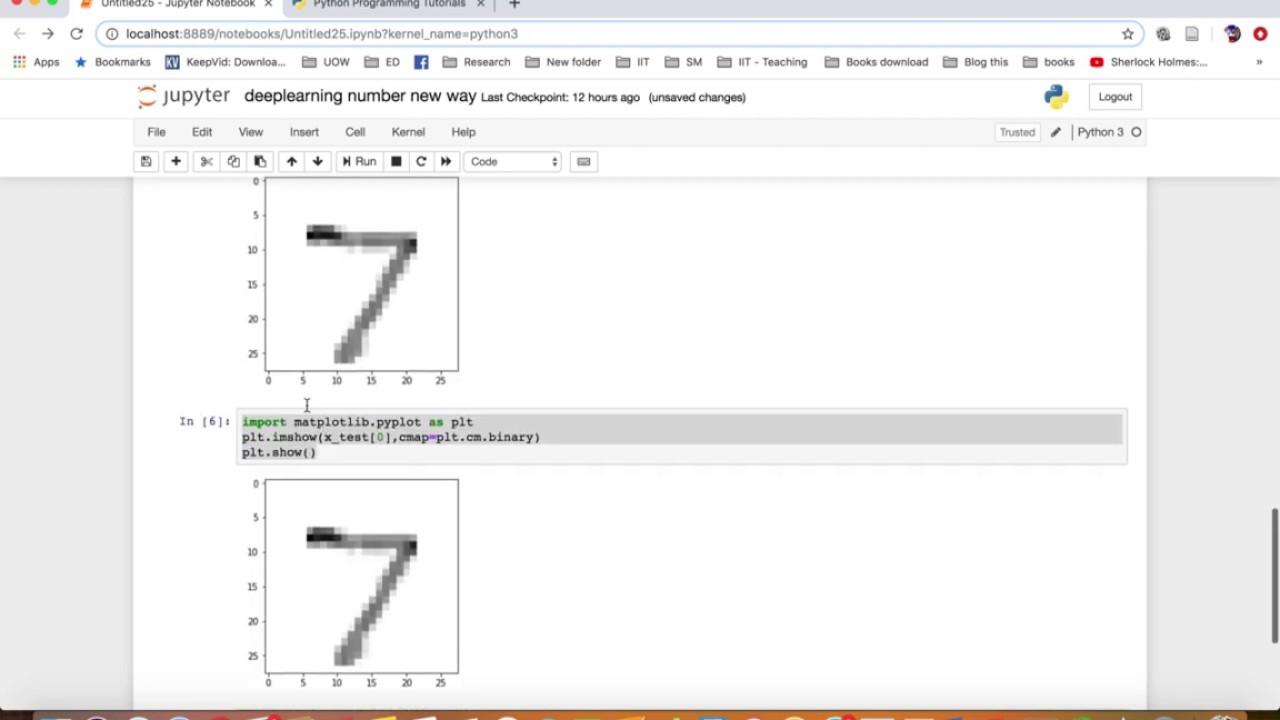Rename notebook title deeplearning number new way
This screenshot has width=1280, height=720.
tap(360, 97)
